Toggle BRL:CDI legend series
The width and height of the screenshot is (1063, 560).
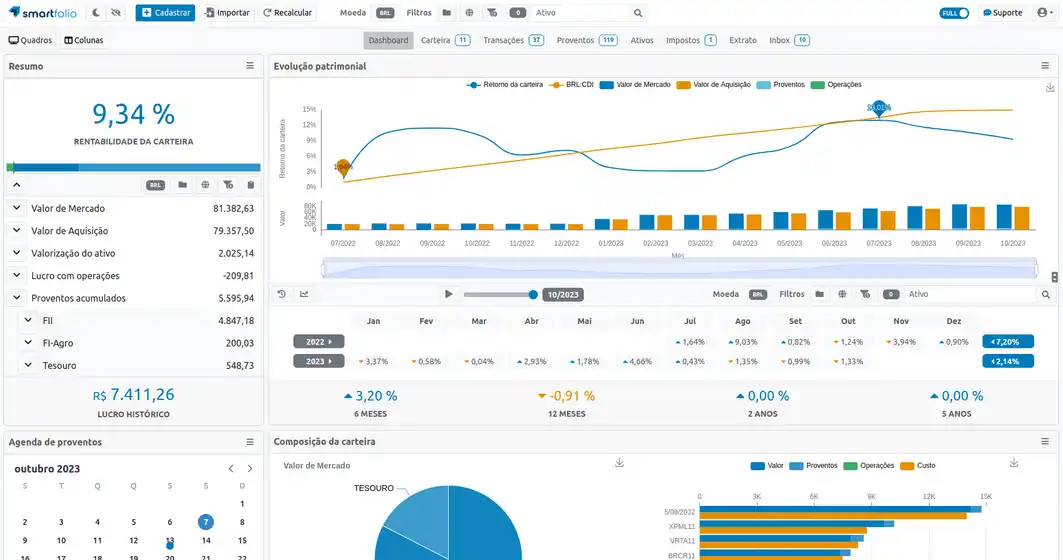tap(571, 85)
